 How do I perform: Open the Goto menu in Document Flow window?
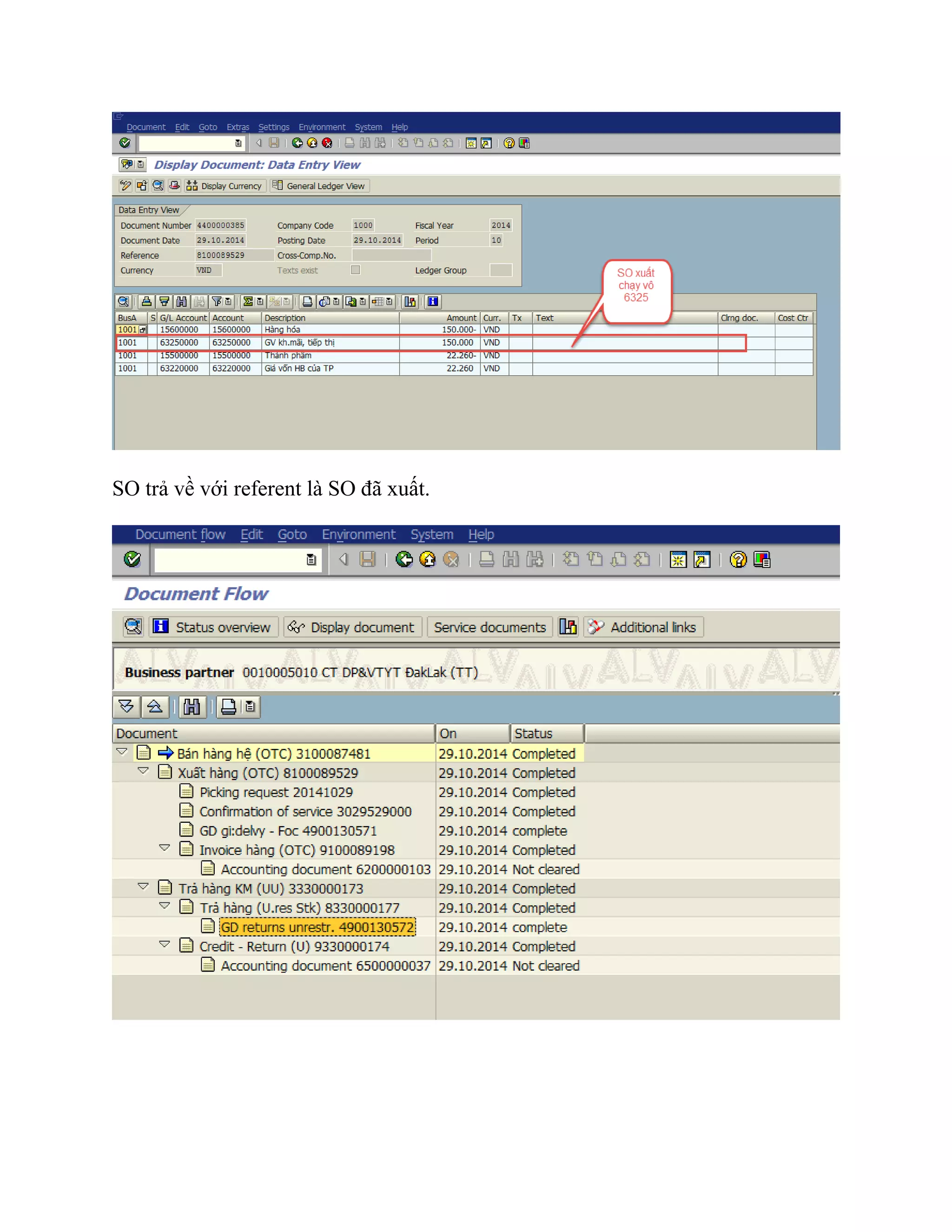291,534
